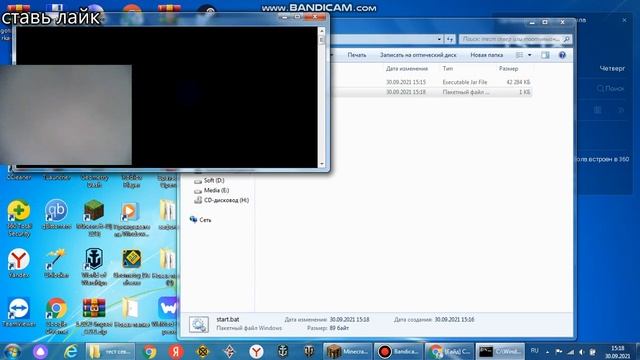Open Yandex Browser desktop shortcut
The width and height of the screenshot is (640, 360).
click(x=19, y=263)
